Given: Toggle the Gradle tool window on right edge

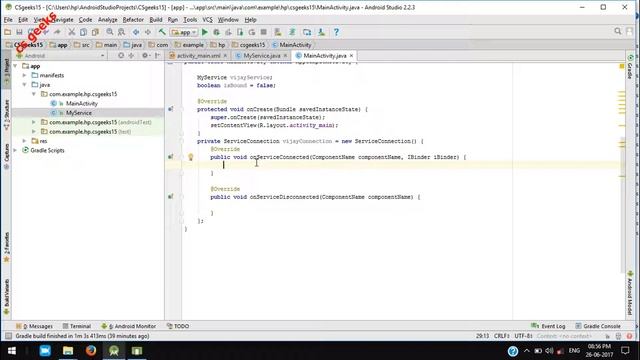Looking at the screenshot, I should 630,67.
